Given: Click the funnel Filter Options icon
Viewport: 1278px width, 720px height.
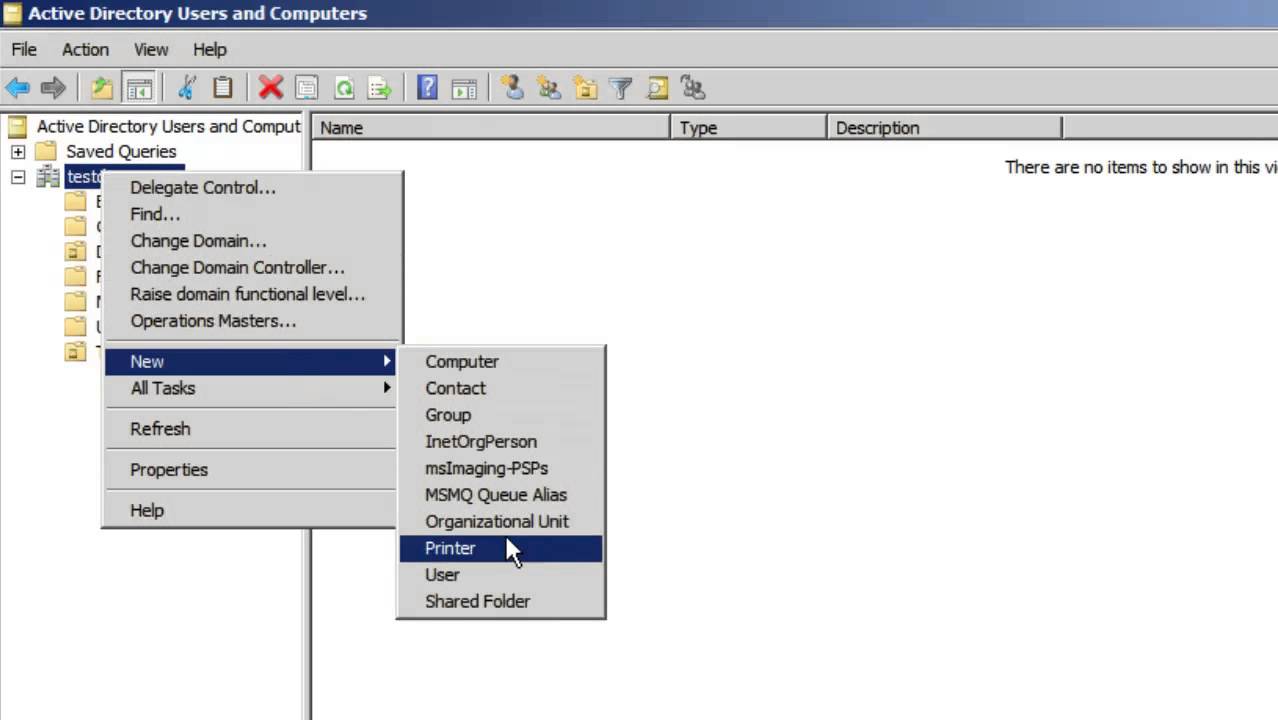Looking at the screenshot, I should [x=621, y=88].
